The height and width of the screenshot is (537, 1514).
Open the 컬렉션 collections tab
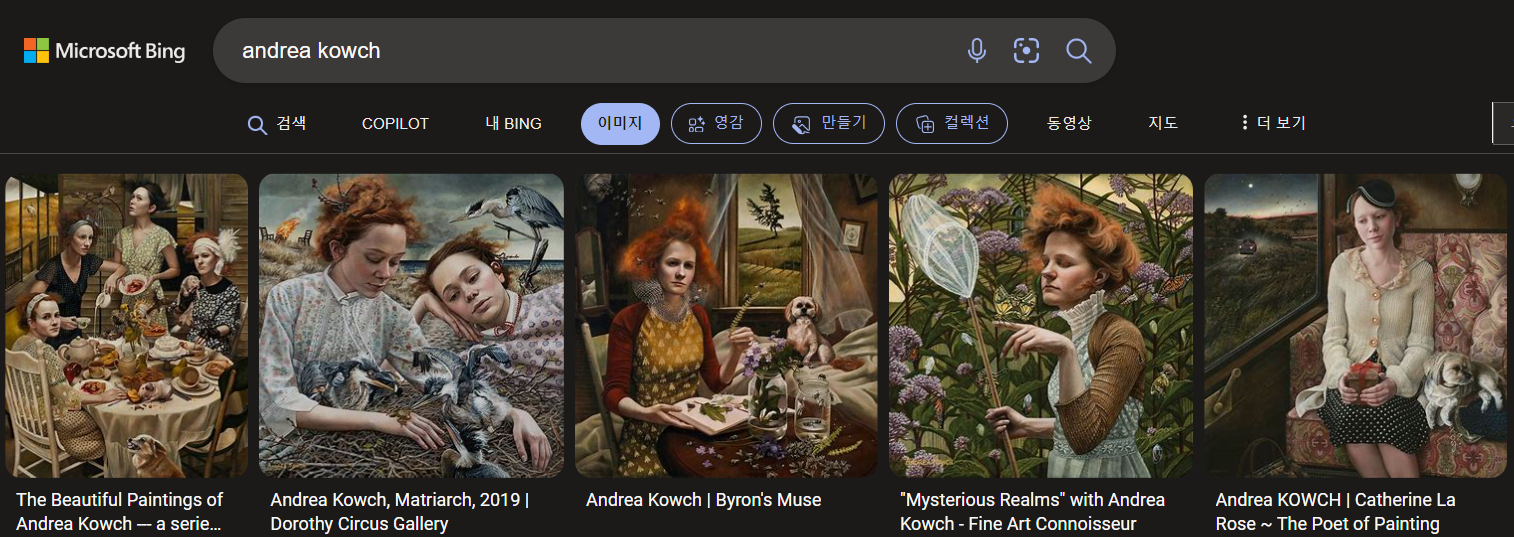click(x=952, y=124)
